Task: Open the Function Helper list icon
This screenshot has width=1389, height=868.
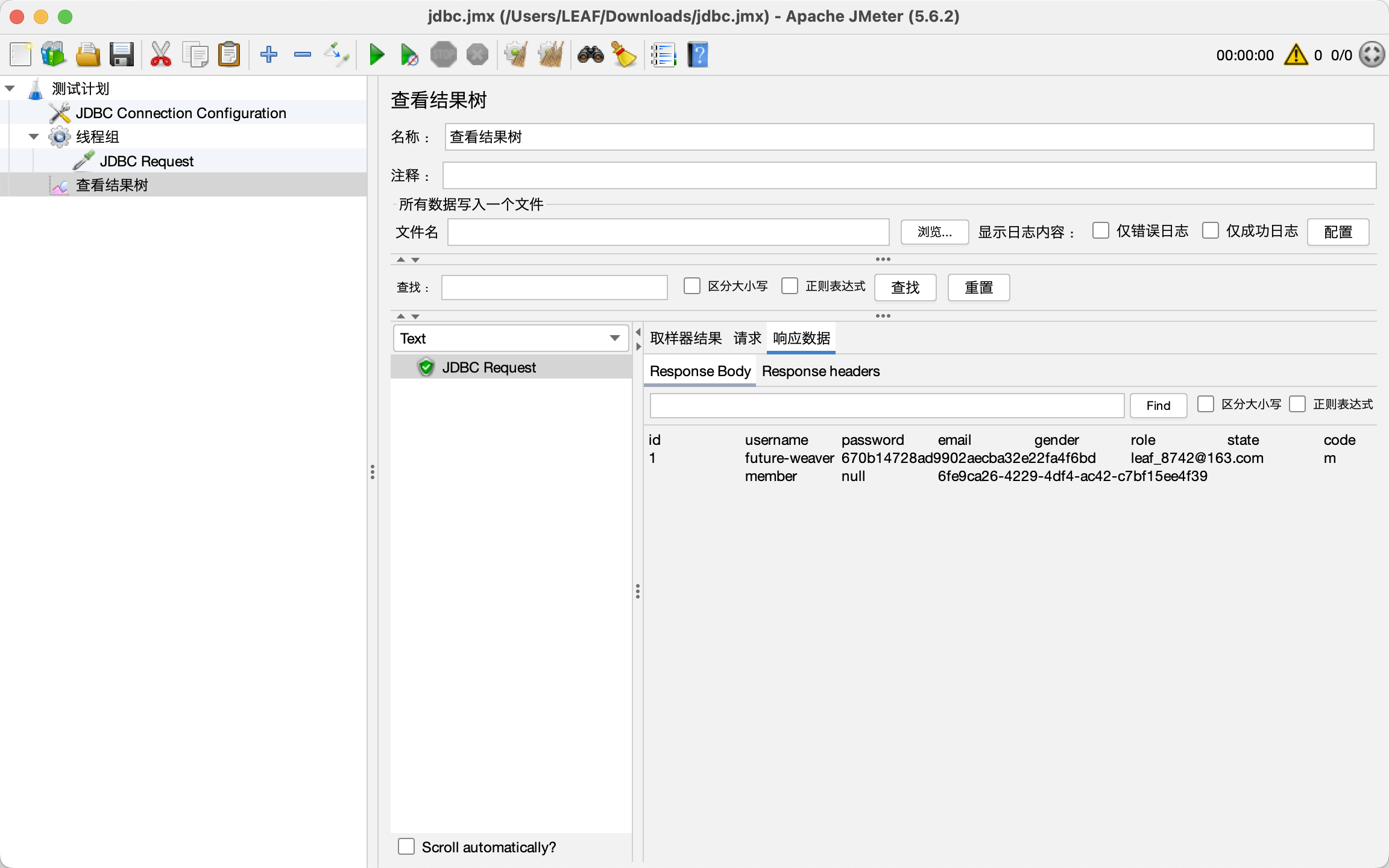Action: 663,55
